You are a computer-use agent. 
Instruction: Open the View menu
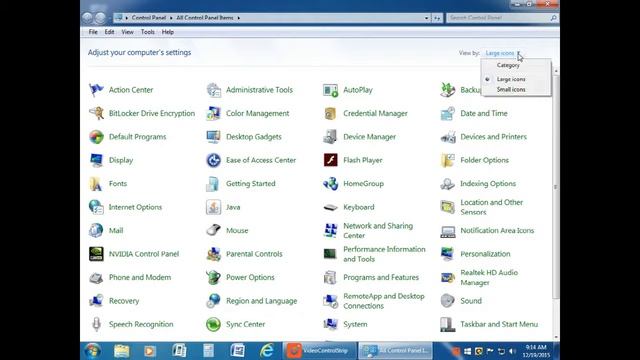pos(127,32)
